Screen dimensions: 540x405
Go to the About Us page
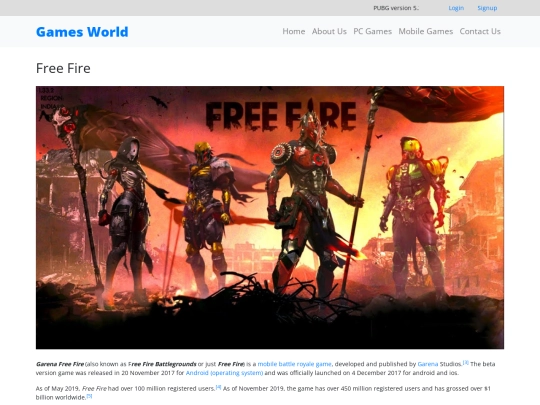click(329, 31)
